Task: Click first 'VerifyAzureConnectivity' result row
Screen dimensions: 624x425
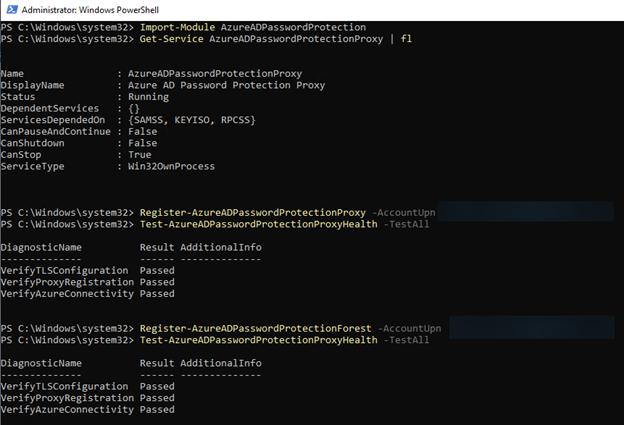Action: [x=88, y=294]
